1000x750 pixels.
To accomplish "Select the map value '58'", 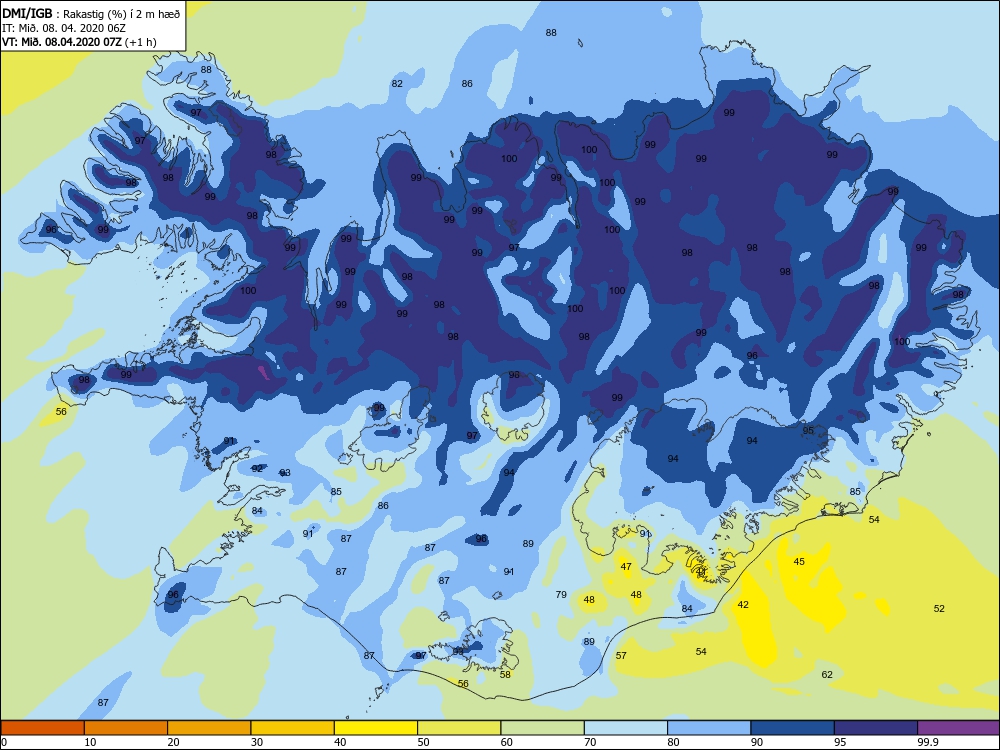I will [x=505, y=675].
